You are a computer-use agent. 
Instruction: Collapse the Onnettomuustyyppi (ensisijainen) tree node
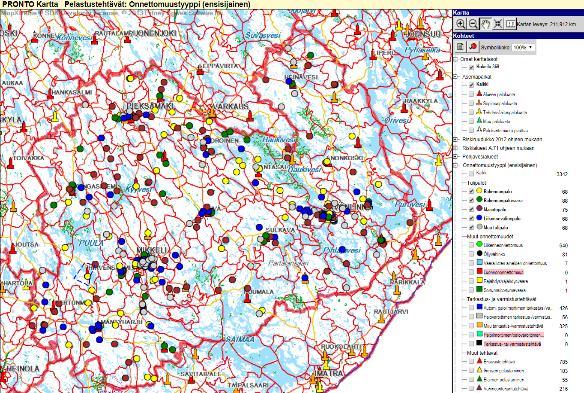click(456, 165)
